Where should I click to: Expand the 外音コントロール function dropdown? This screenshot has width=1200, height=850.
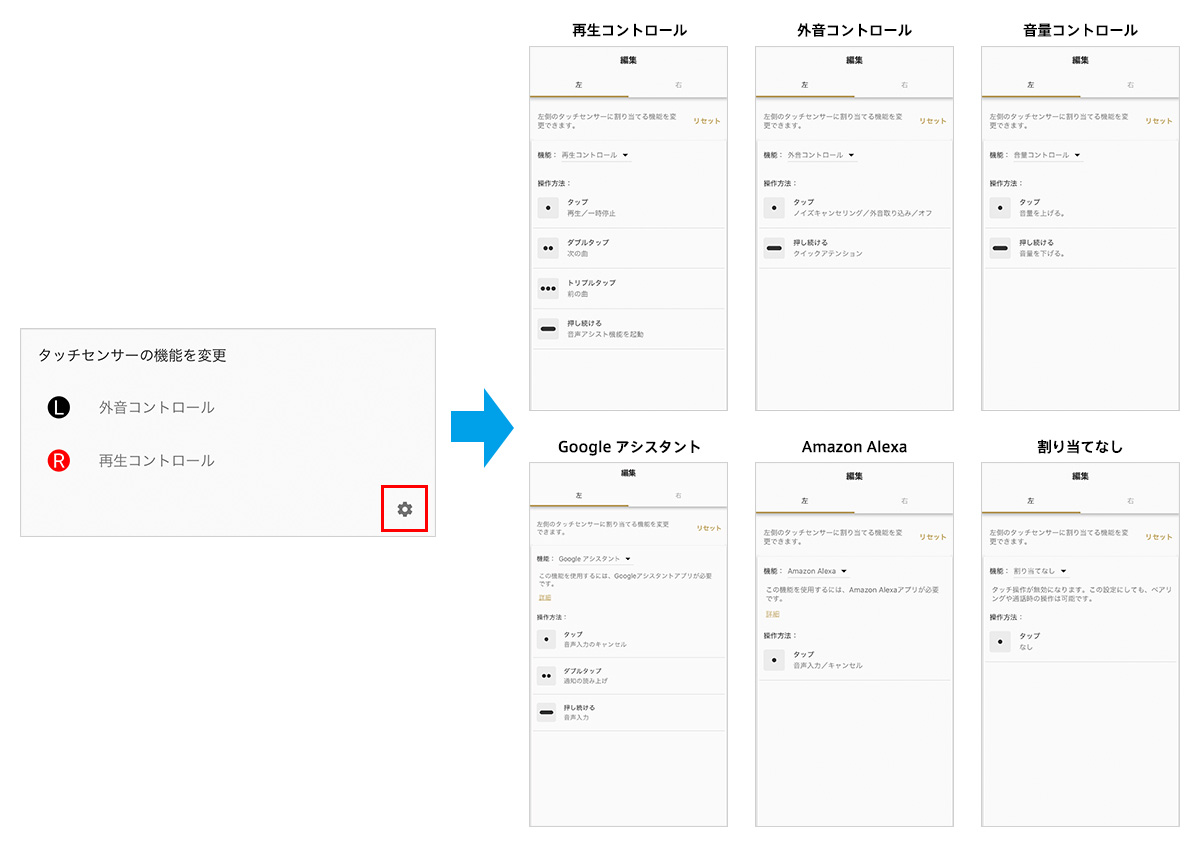821,155
